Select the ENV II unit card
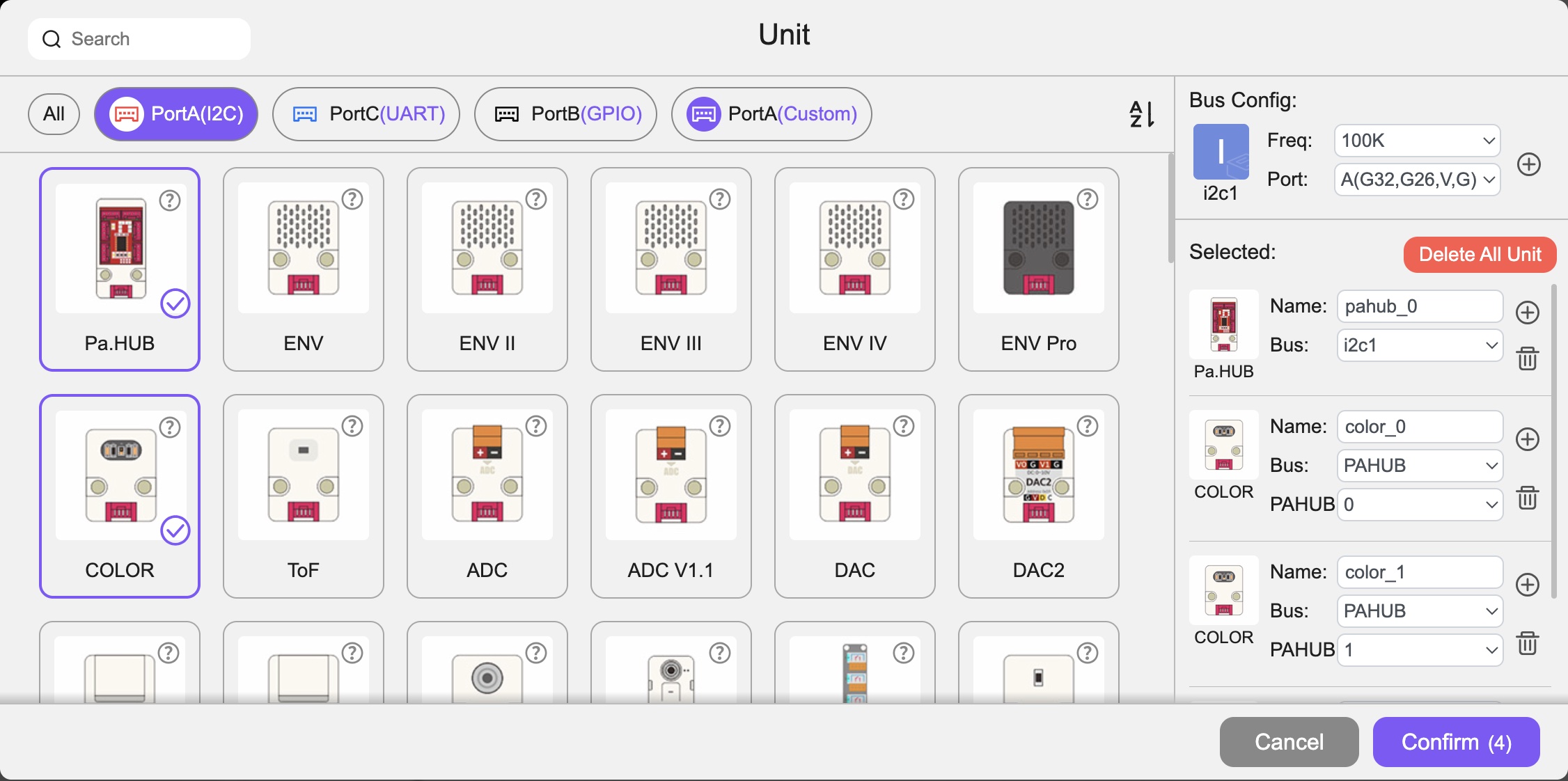The image size is (1568, 781). coord(487,269)
